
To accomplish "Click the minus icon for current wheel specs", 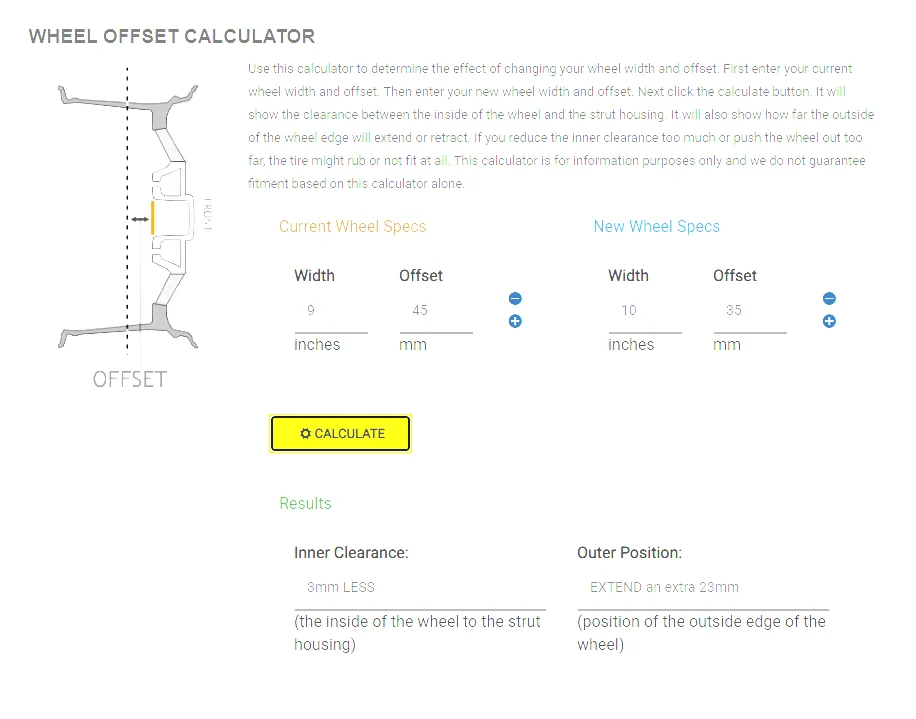I will pos(515,298).
